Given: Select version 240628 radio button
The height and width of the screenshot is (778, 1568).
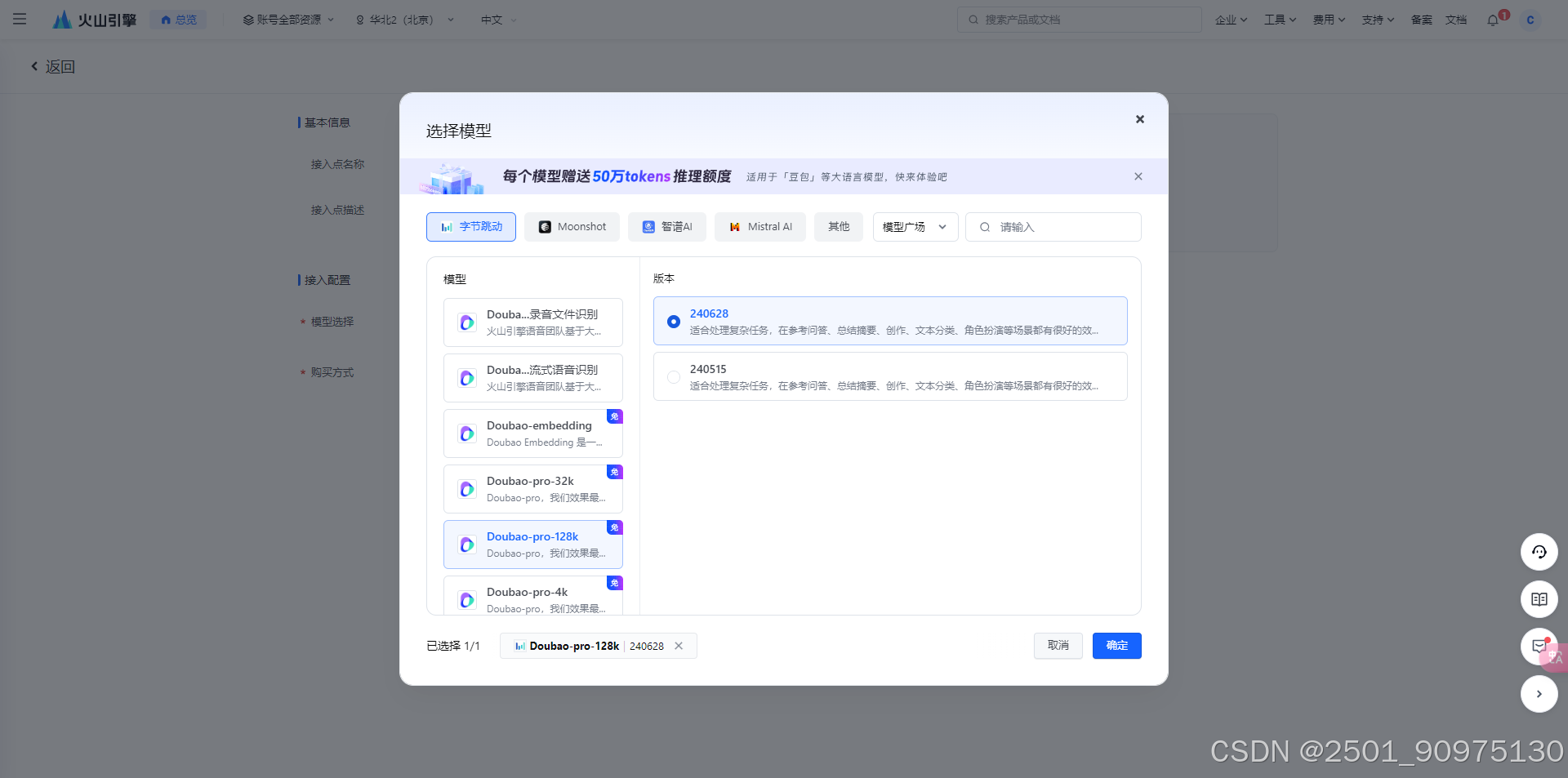Looking at the screenshot, I should (674, 322).
